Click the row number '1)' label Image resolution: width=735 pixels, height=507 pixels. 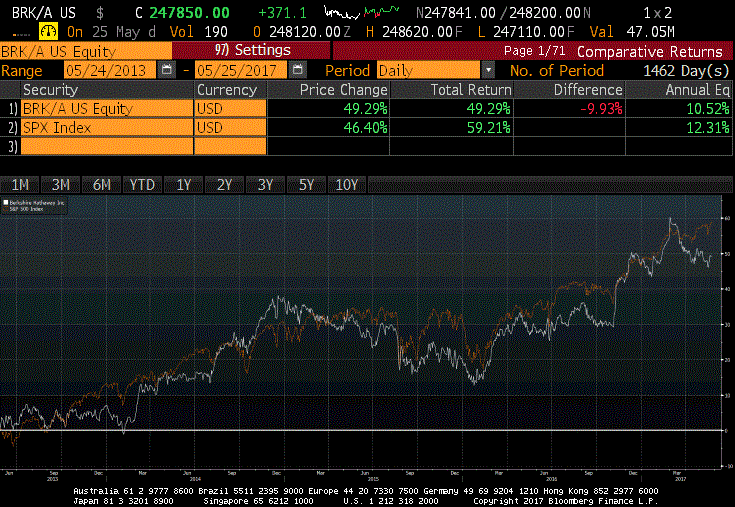pos(12,109)
